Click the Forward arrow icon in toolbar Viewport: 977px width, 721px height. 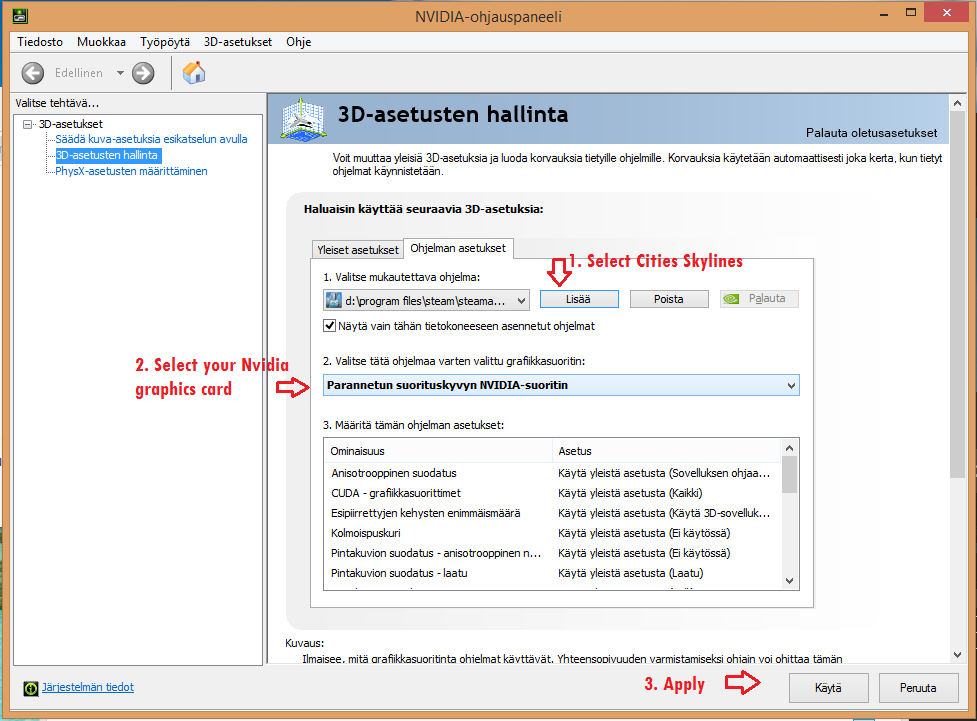tap(143, 73)
